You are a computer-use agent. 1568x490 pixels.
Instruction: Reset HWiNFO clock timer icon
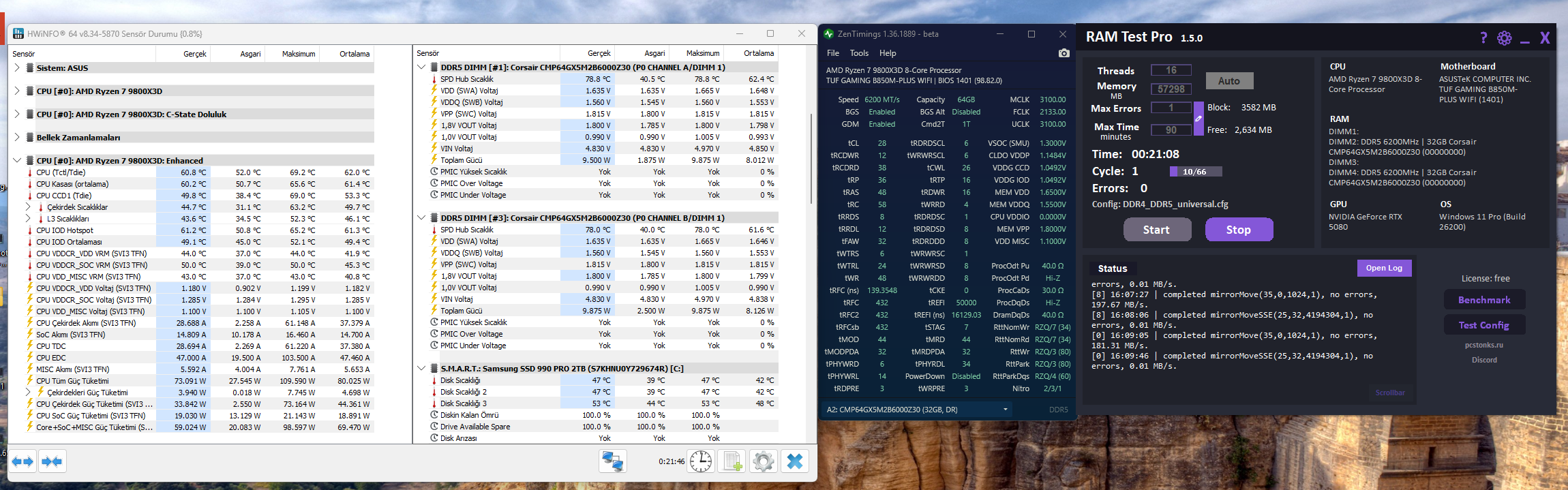pos(701,462)
